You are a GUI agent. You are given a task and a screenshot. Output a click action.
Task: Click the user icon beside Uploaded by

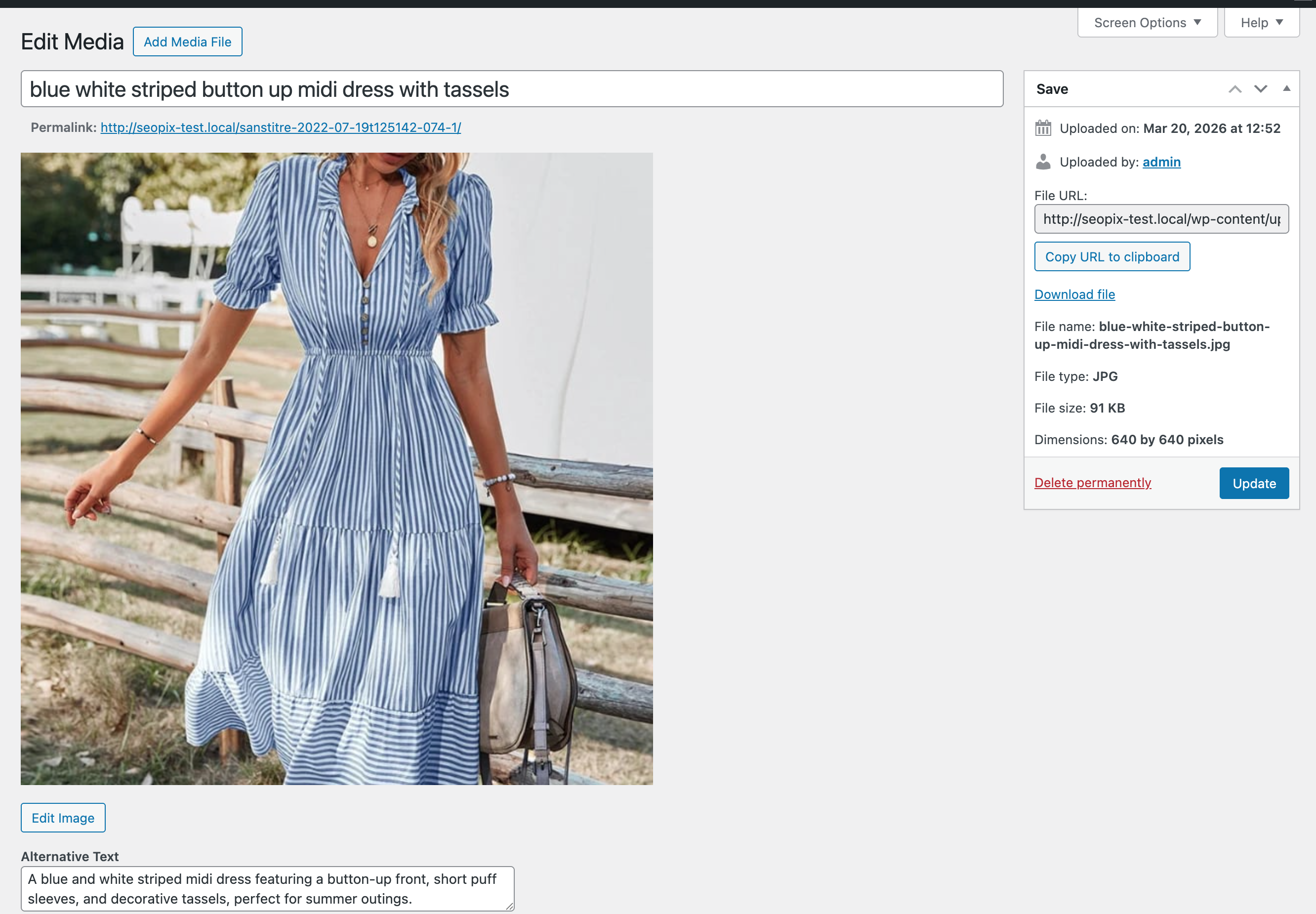1043,162
